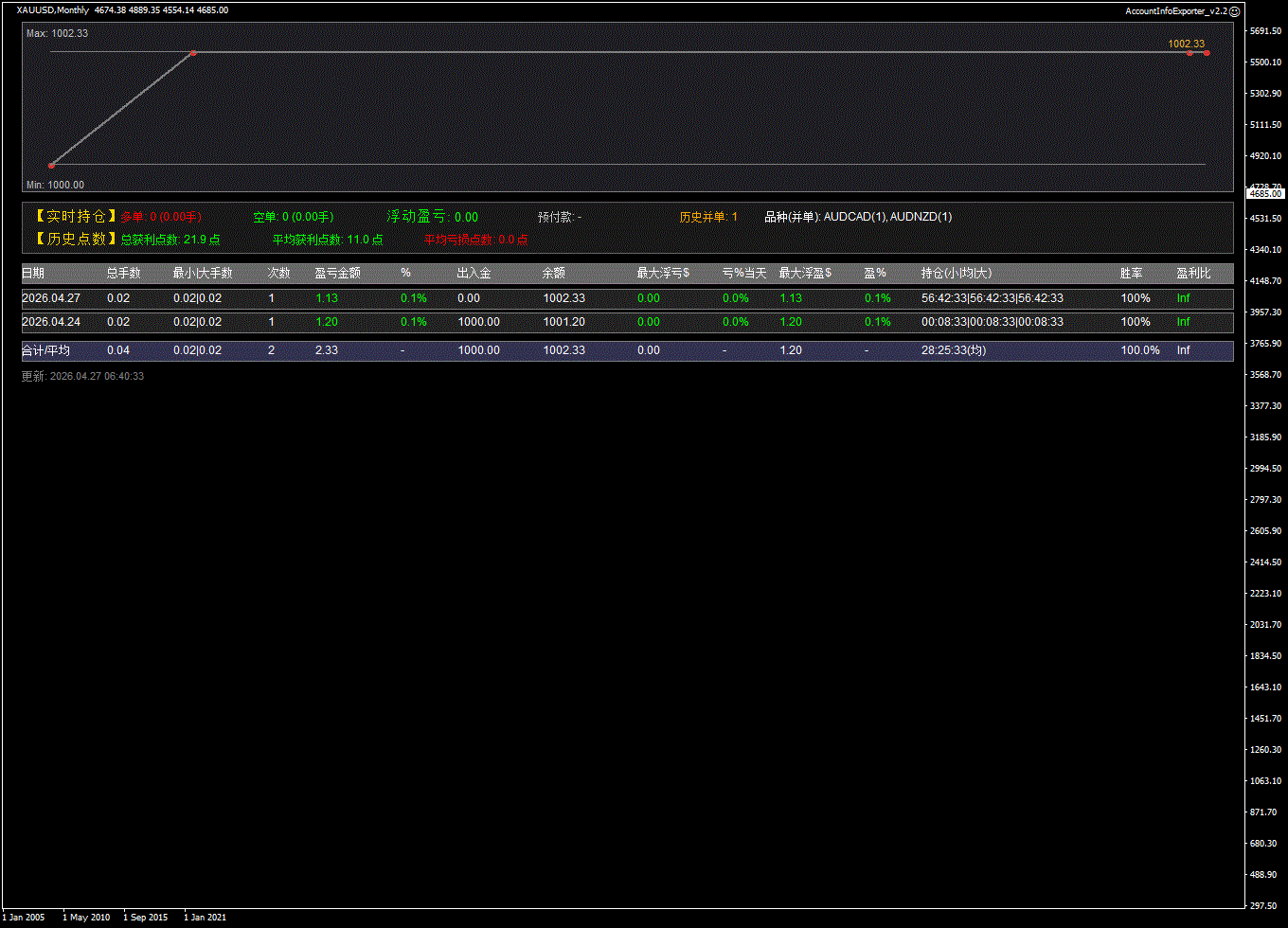
Task: Click the 【实时持仓】 section label
Action: (x=71, y=217)
